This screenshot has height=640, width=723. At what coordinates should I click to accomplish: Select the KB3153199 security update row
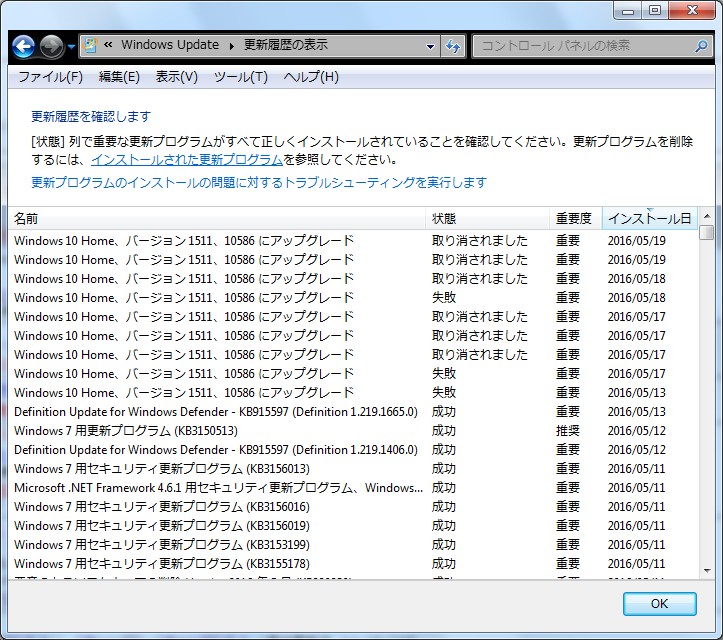click(x=353, y=545)
